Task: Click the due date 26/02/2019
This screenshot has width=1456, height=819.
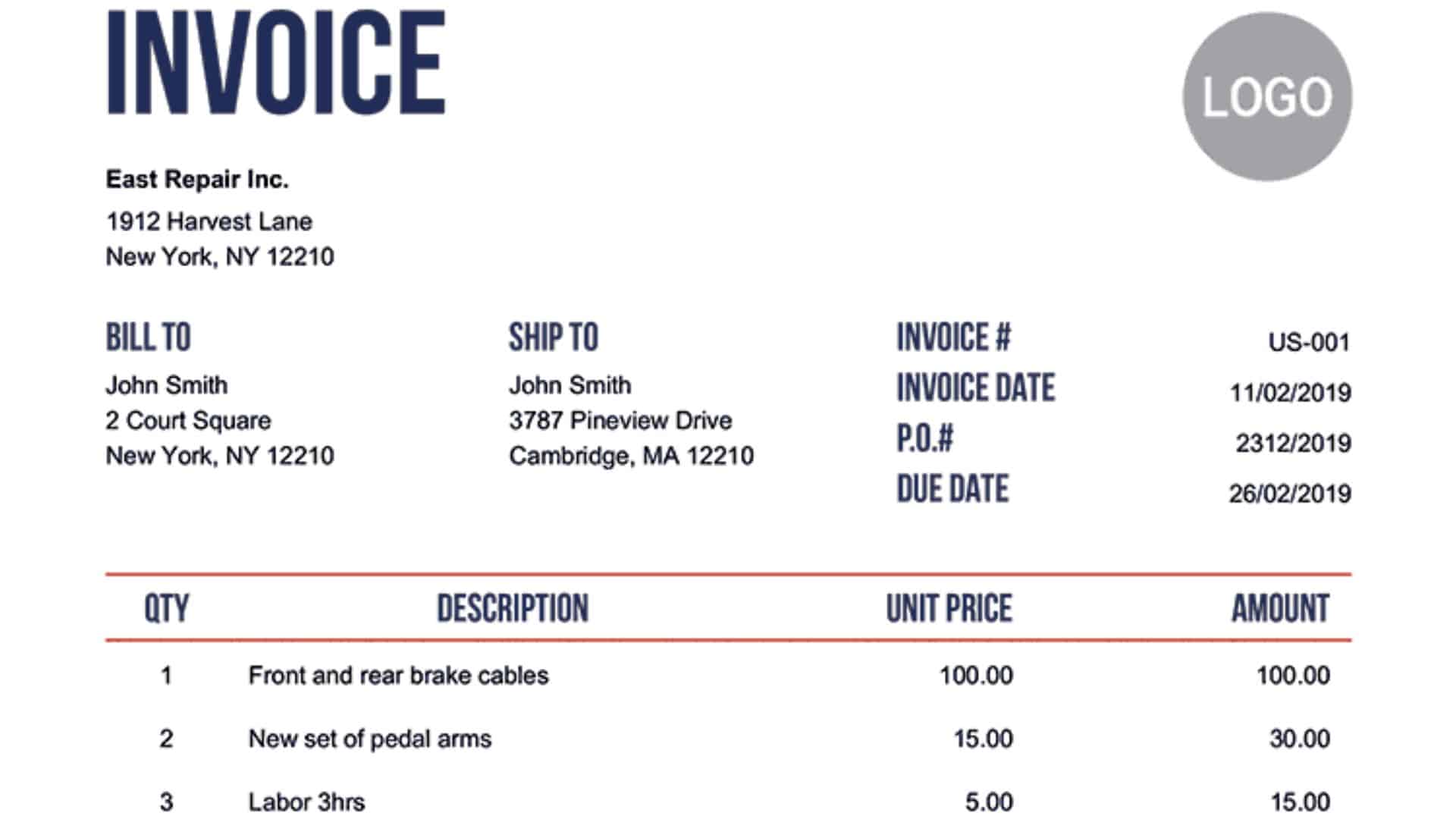Action: pos(1291,494)
